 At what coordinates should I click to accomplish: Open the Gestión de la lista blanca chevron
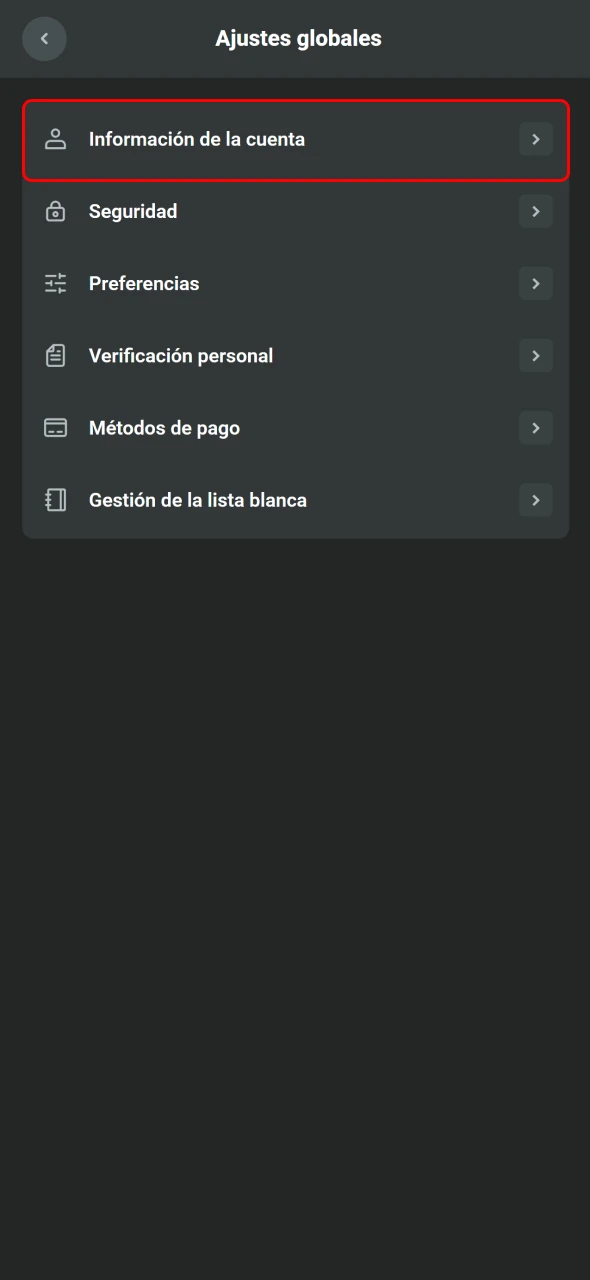[536, 499]
